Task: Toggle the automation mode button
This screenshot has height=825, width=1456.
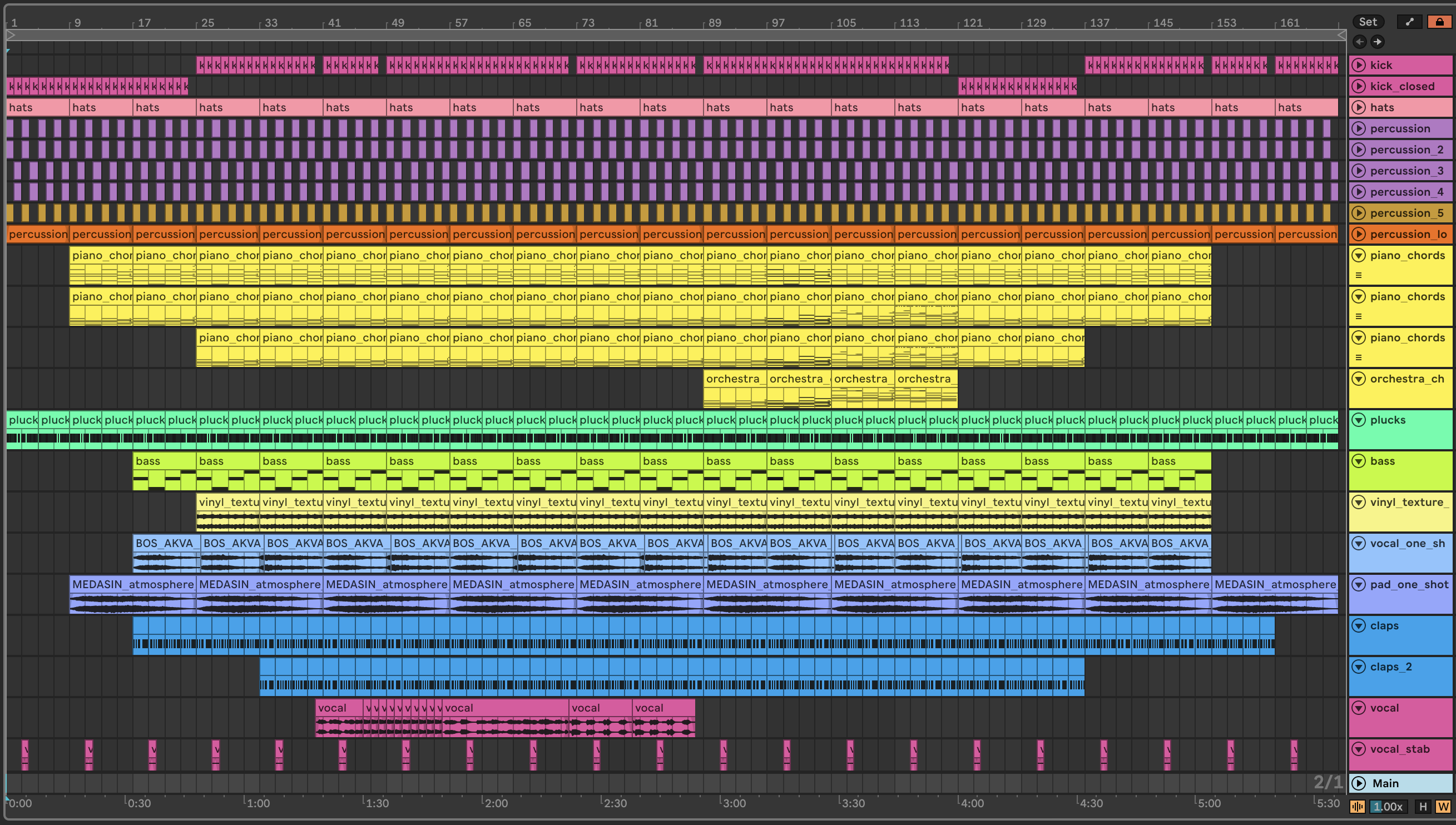Action: (1410, 22)
